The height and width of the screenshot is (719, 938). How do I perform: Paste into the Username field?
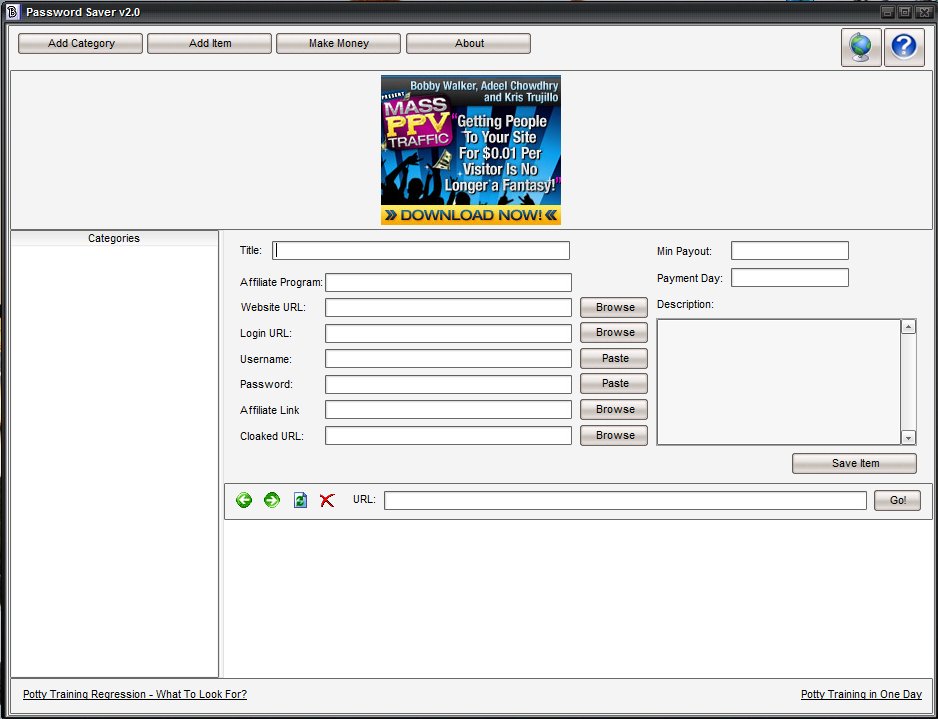[614, 358]
